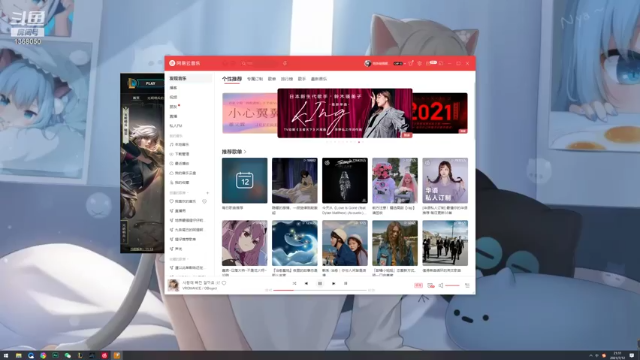
Task: Expand the VIP badge dropdown arrow
Action: click(404, 64)
